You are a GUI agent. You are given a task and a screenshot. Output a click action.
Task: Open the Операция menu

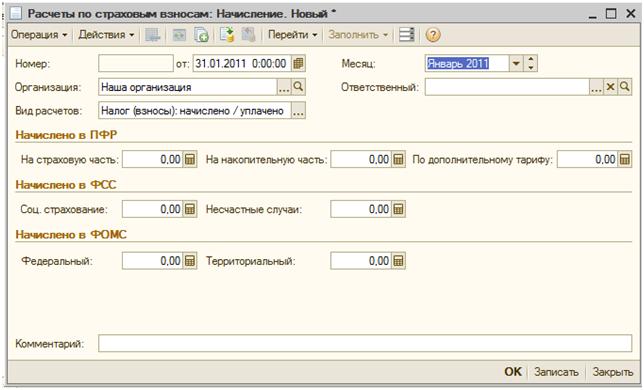click(x=39, y=35)
